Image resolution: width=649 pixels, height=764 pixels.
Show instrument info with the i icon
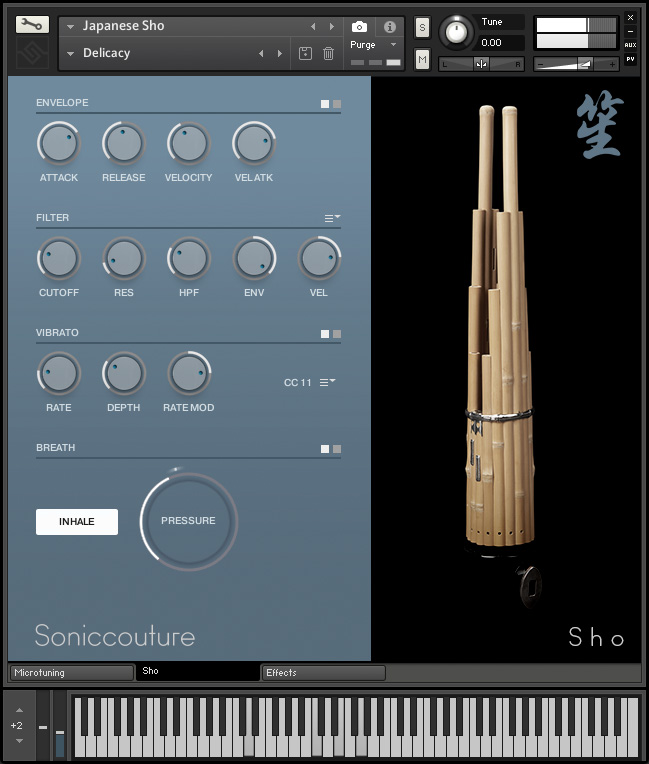pyautogui.click(x=389, y=27)
